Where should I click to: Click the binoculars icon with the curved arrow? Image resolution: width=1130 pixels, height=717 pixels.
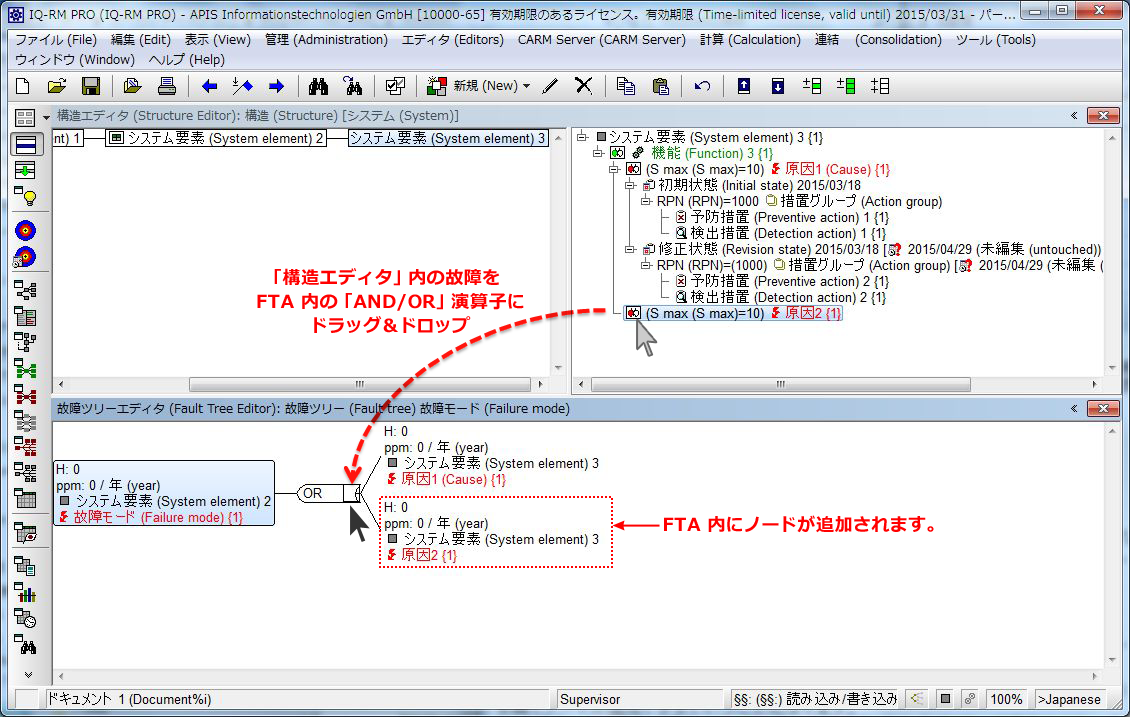(352, 86)
